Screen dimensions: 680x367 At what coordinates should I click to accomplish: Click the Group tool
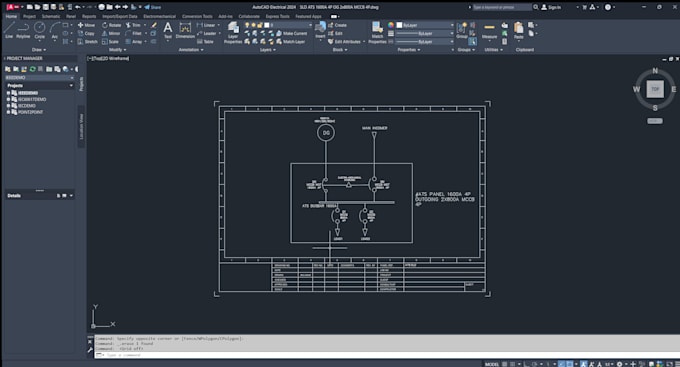(462, 31)
